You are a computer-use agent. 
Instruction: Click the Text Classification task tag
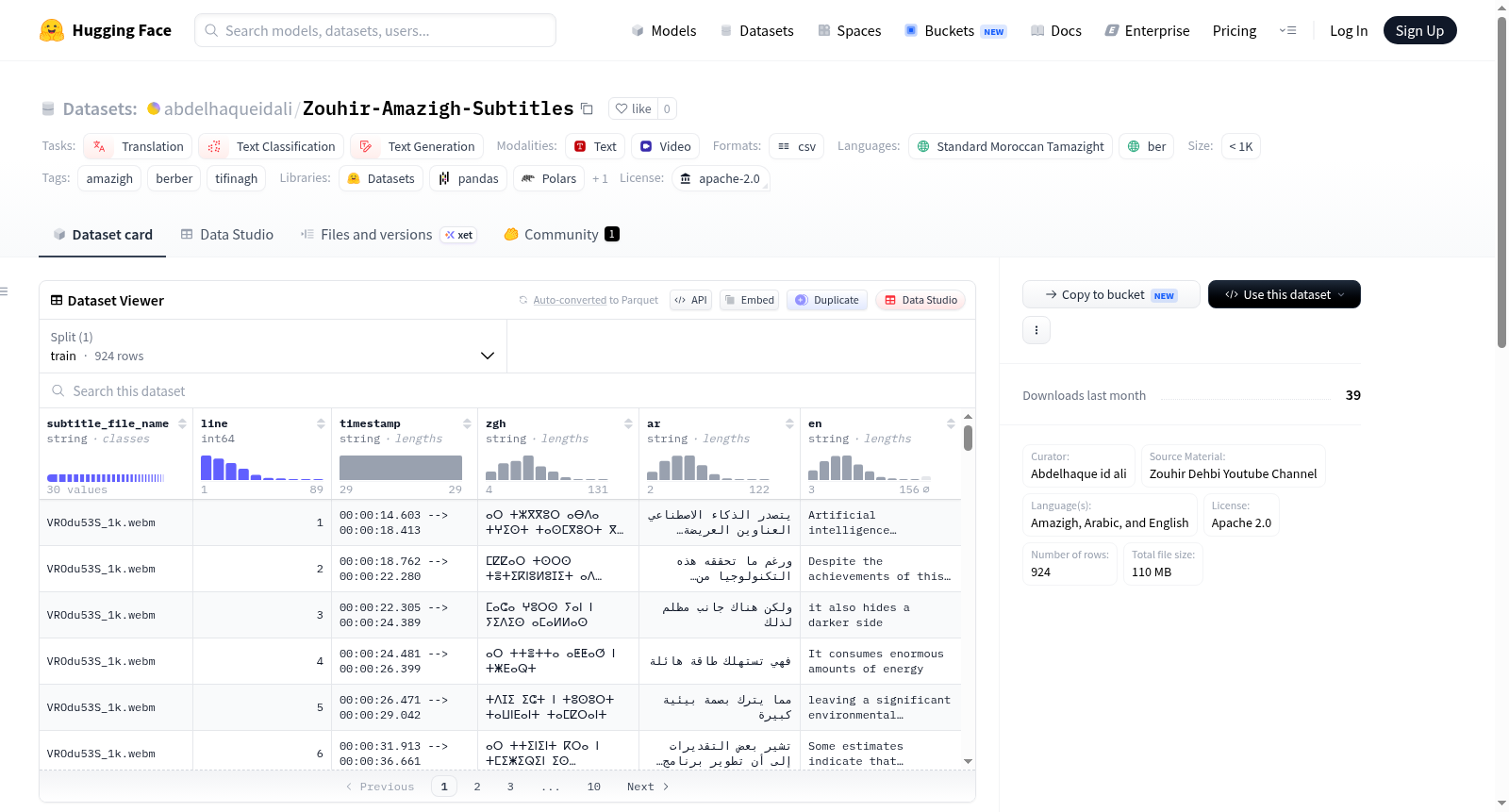click(271, 146)
